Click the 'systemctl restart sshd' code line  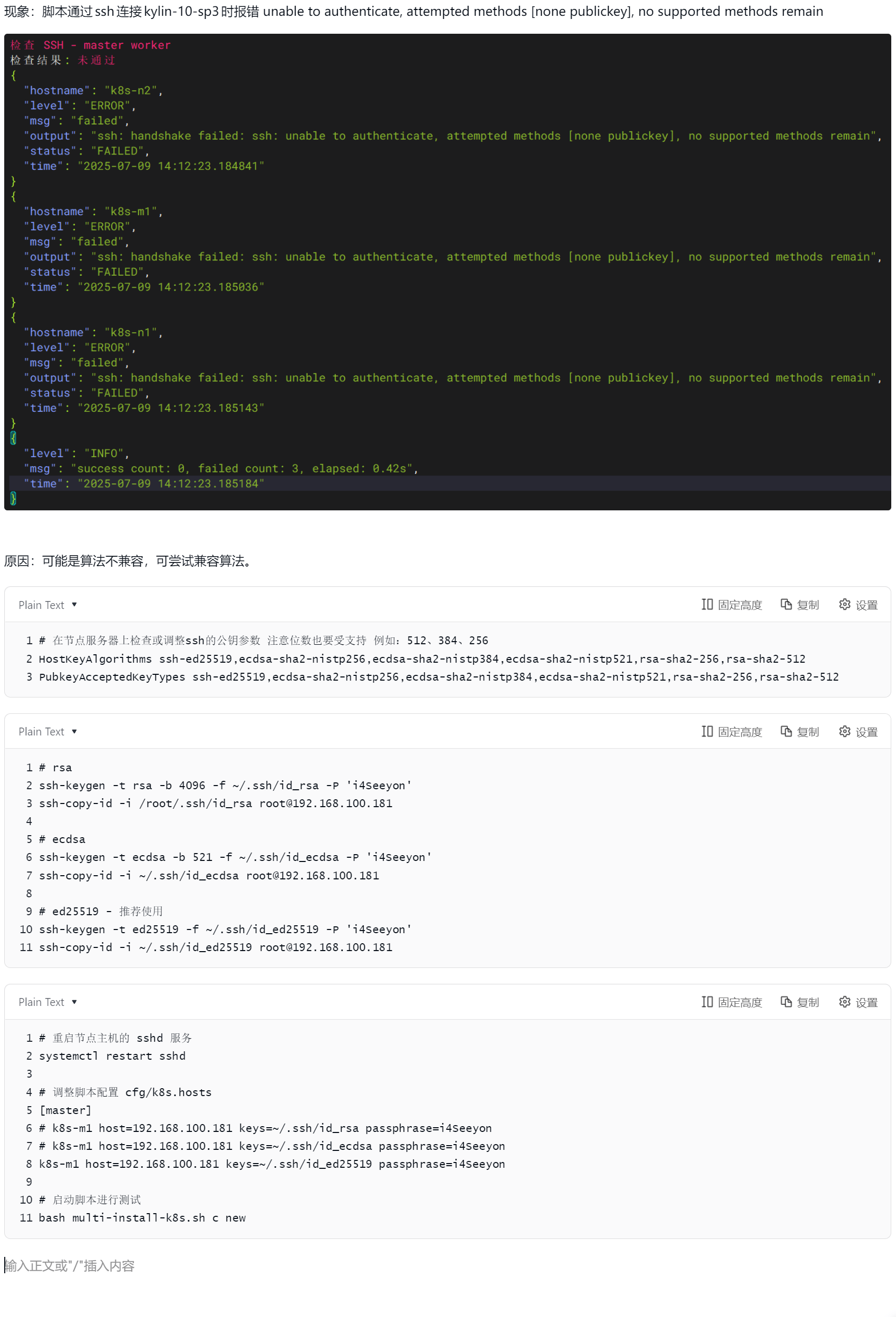(x=112, y=1055)
